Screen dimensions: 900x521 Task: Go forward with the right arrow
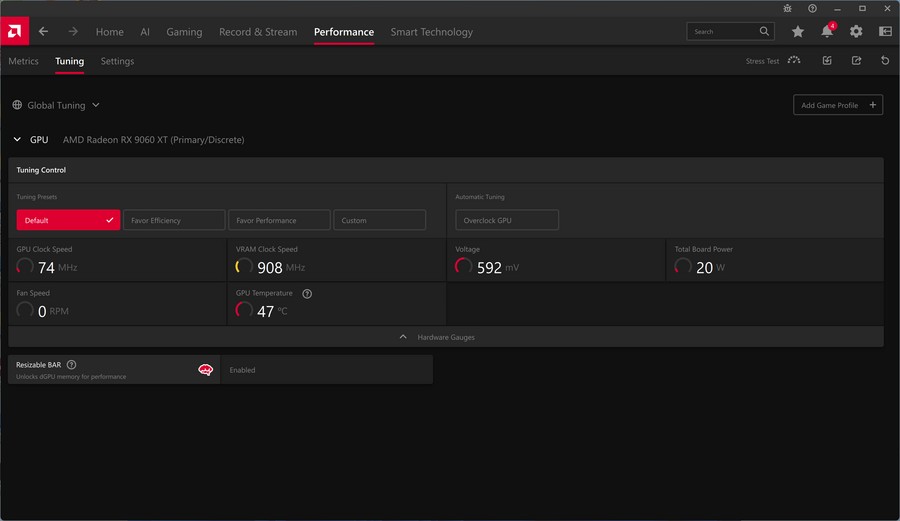[73, 32]
